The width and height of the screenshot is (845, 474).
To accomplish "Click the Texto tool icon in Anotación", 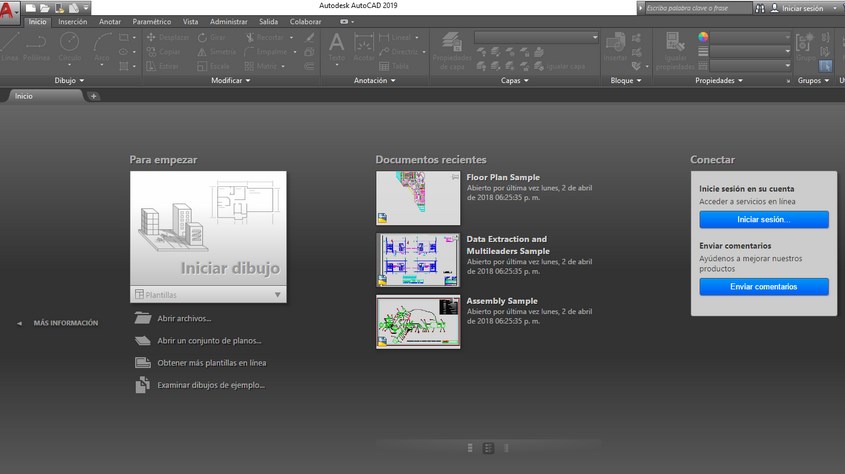I will tap(336, 44).
